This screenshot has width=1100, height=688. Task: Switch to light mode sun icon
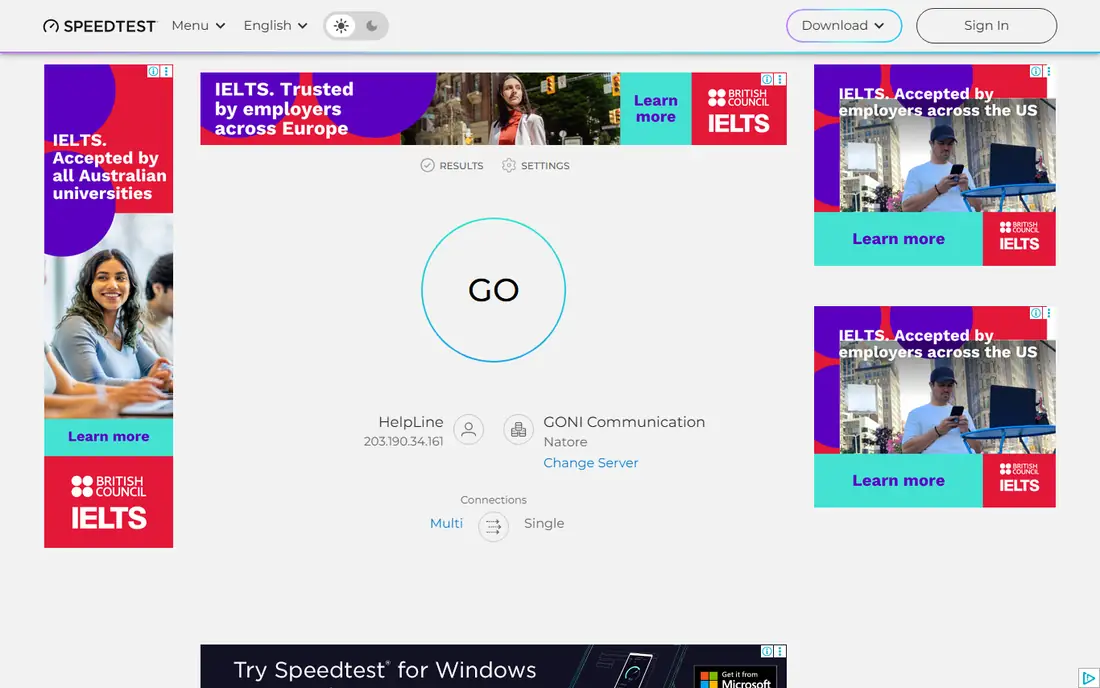tap(341, 26)
